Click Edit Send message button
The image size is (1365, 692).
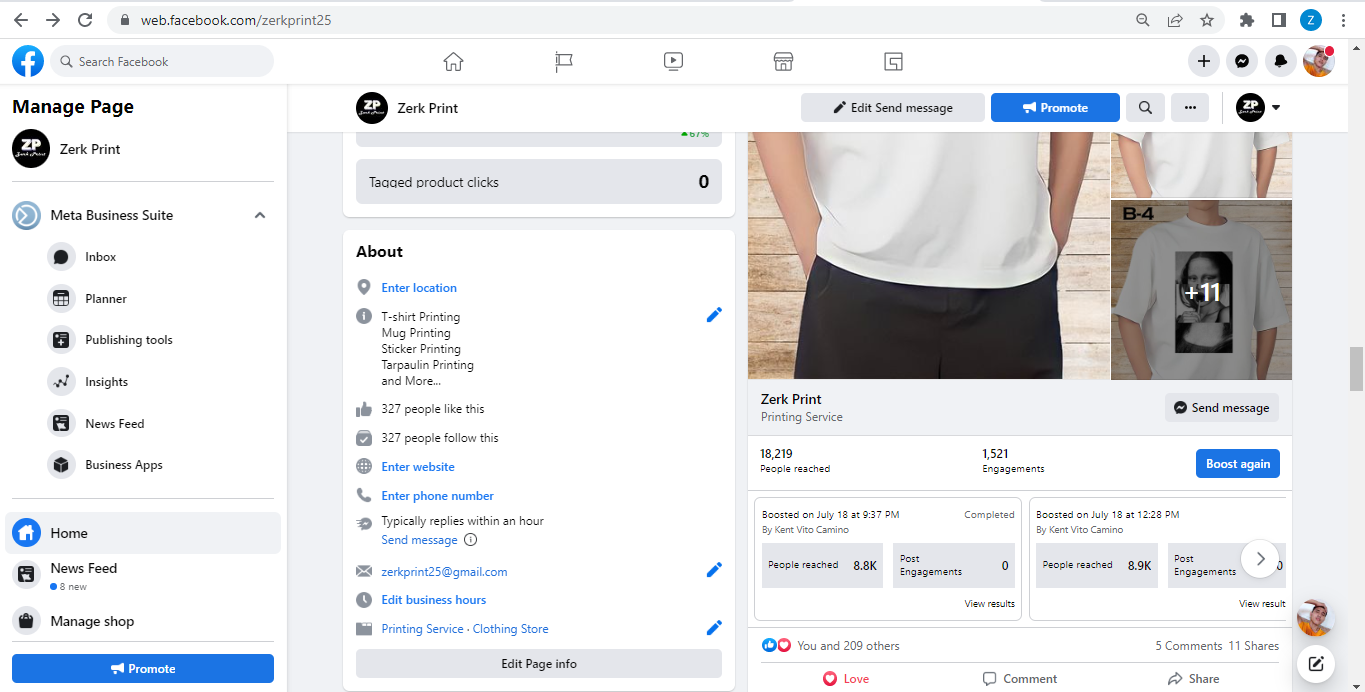click(x=893, y=108)
